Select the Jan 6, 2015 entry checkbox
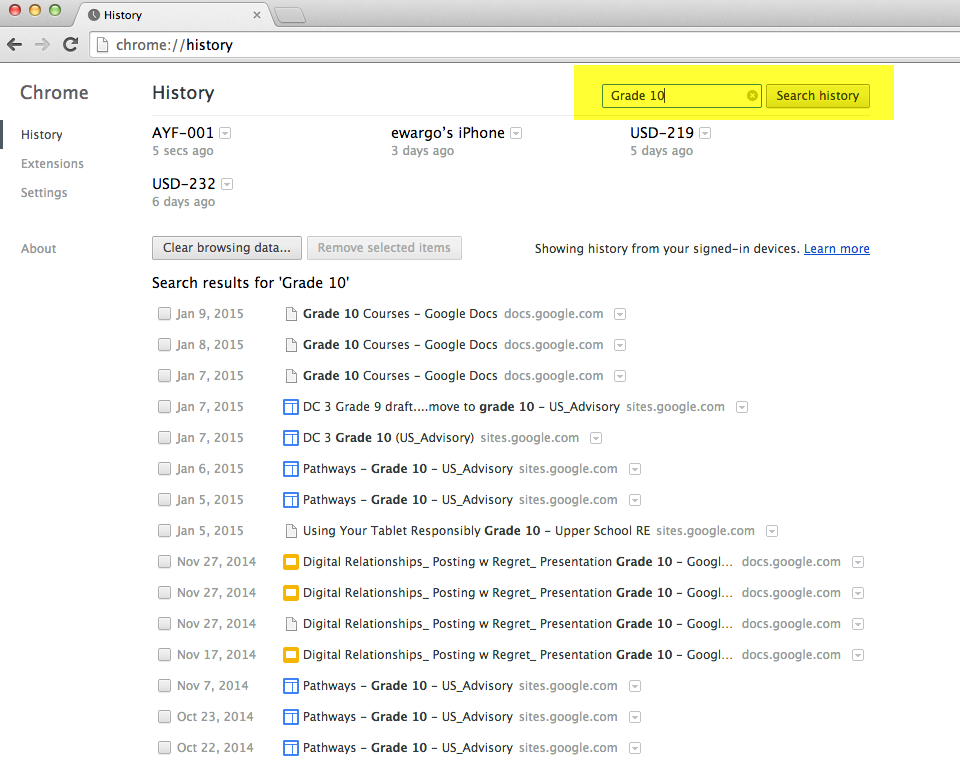Viewport: 960px width, 776px height. click(x=164, y=469)
